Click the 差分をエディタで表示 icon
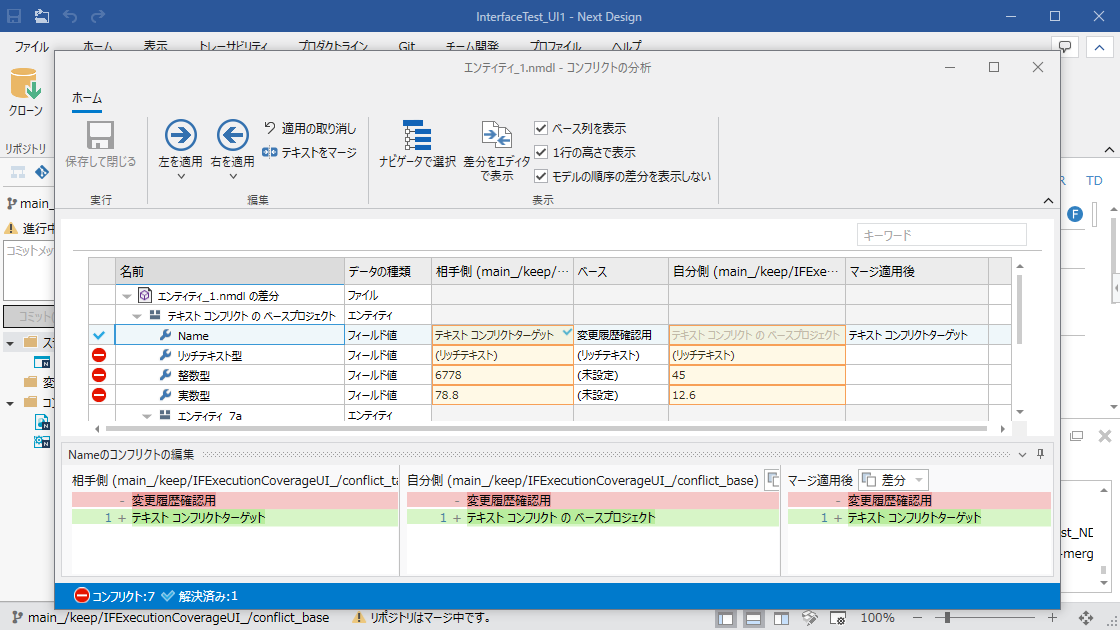 (496, 135)
